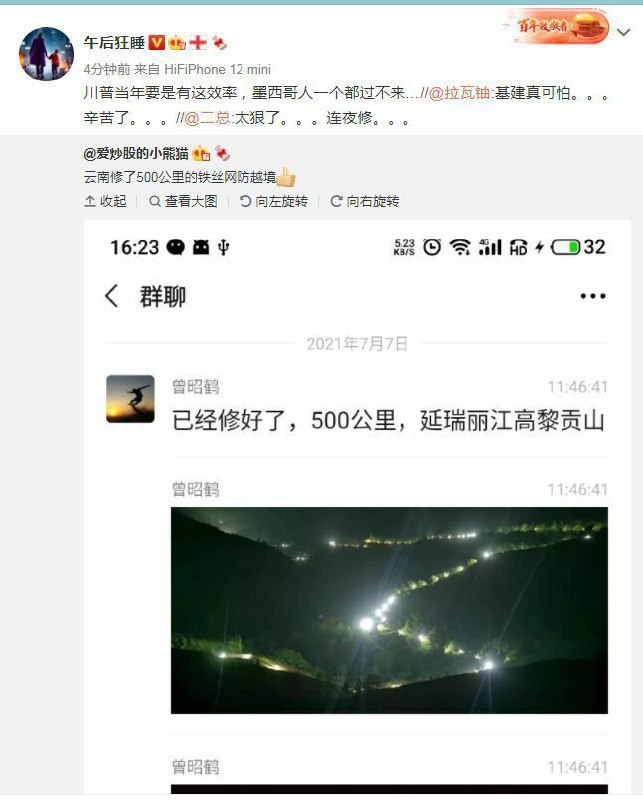This screenshot has height=800, width=643.
Task: Open the post options chevron at top right
Action: [623, 33]
